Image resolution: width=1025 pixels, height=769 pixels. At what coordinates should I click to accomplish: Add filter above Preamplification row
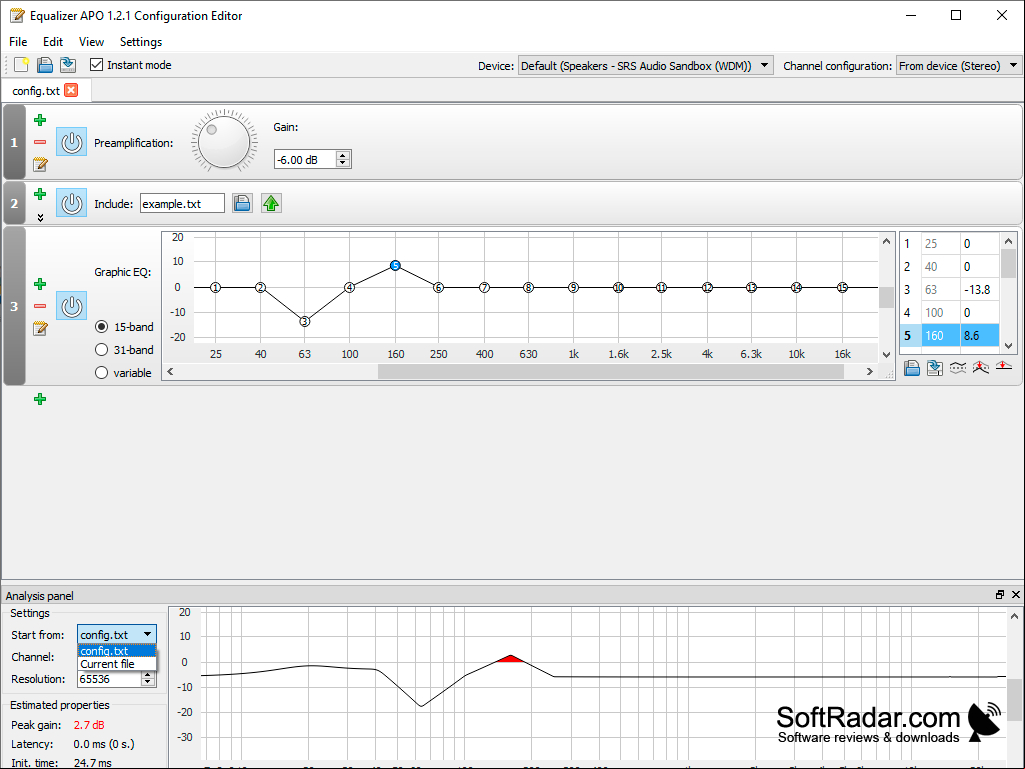40,120
